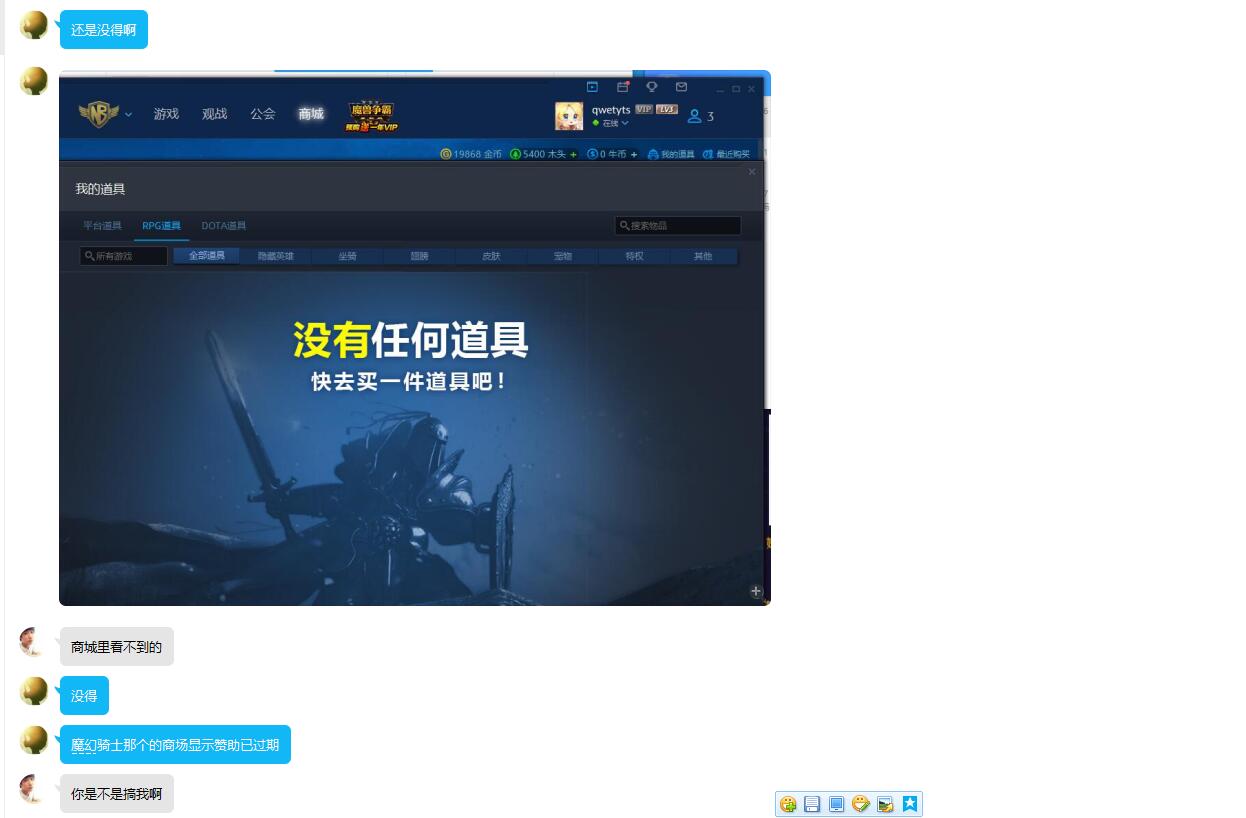Click the message 还是没得啊

click(x=104, y=30)
